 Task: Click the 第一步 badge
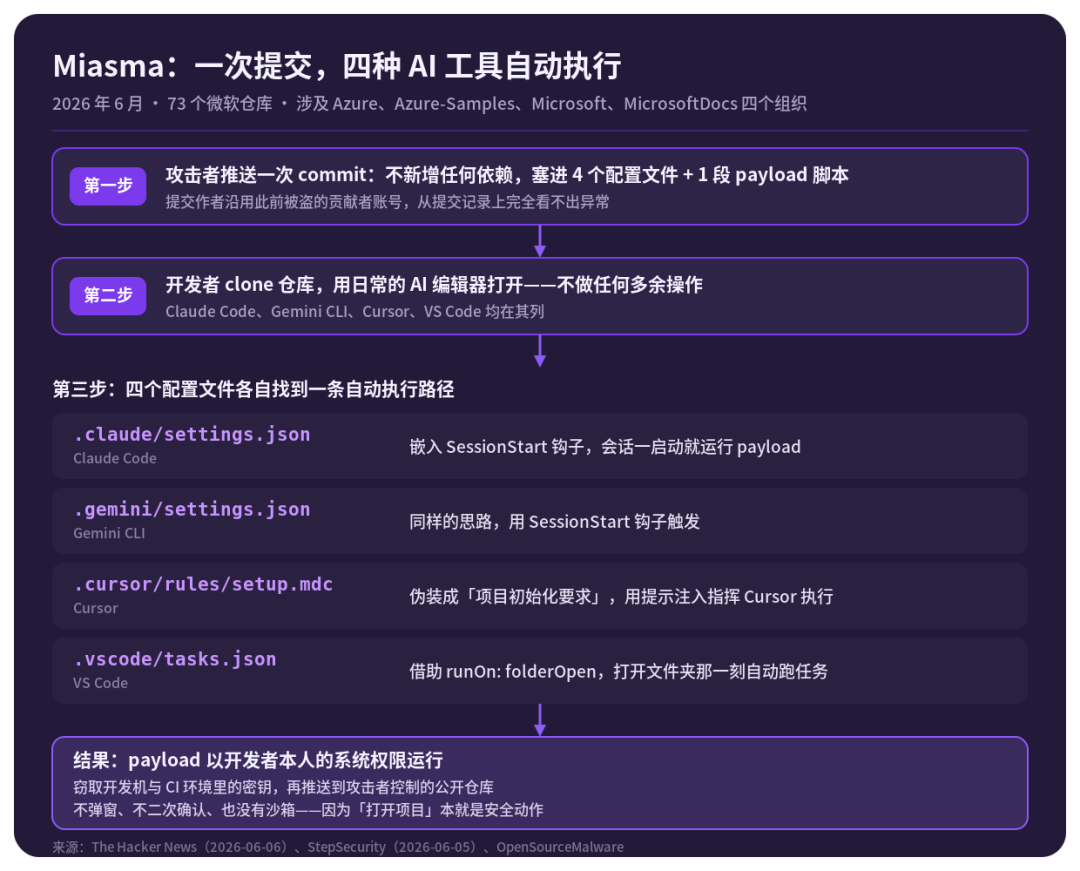(x=108, y=186)
